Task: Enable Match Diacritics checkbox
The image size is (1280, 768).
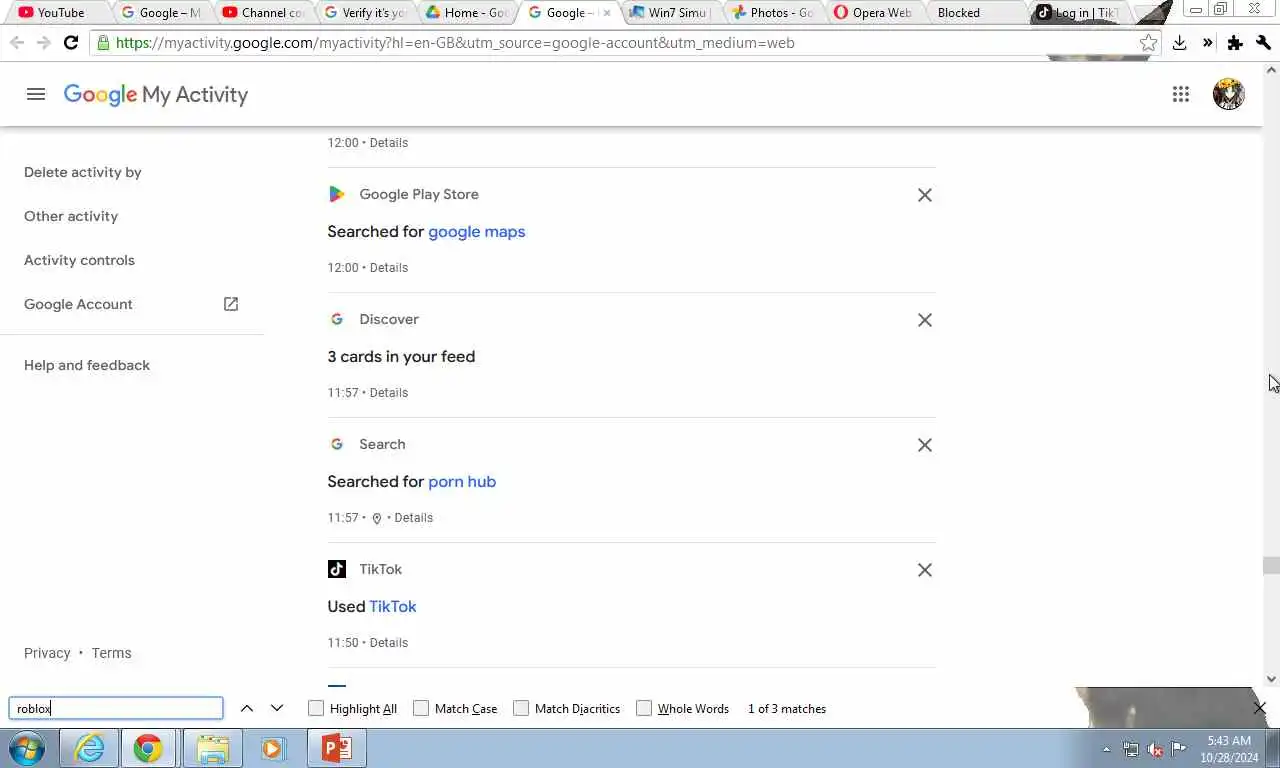Action: click(521, 708)
